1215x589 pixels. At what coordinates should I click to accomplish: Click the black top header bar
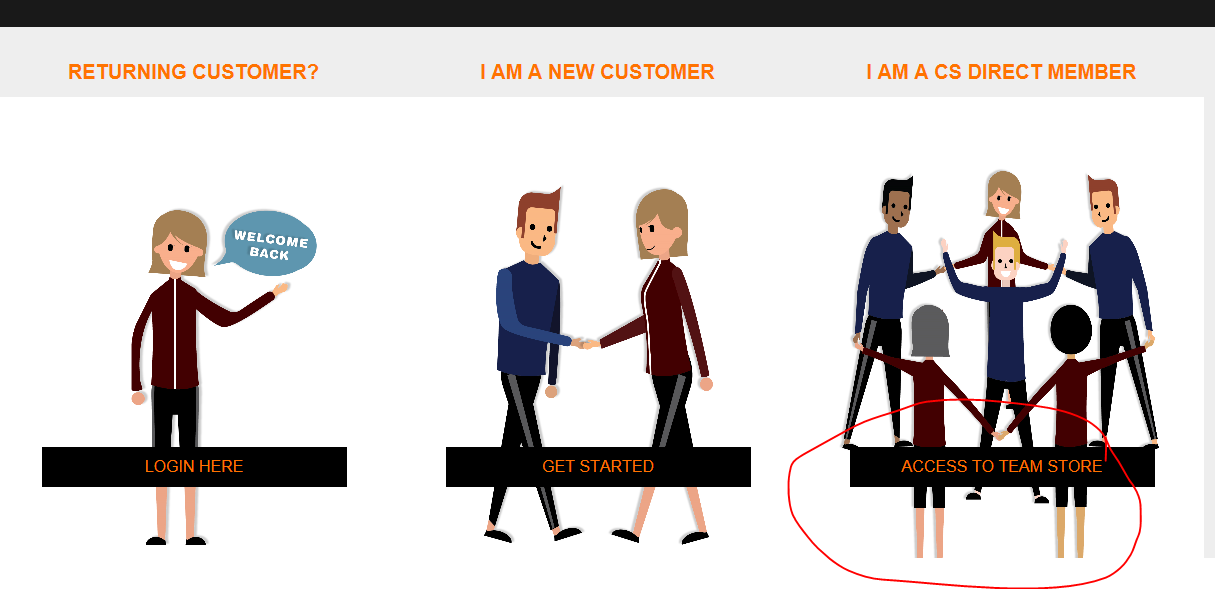(x=607, y=13)
